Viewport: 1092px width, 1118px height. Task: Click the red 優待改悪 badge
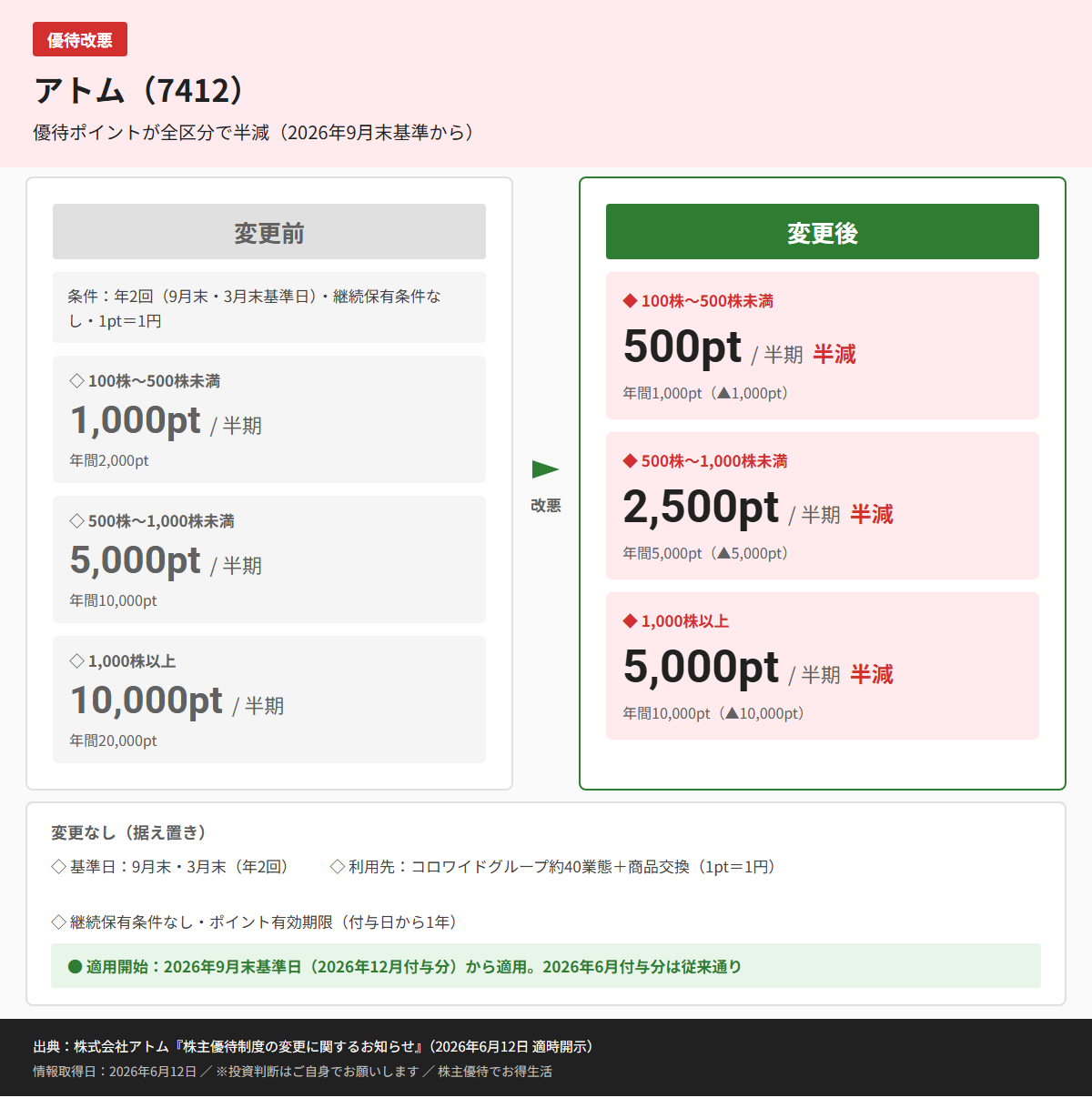tap(80, 39)
